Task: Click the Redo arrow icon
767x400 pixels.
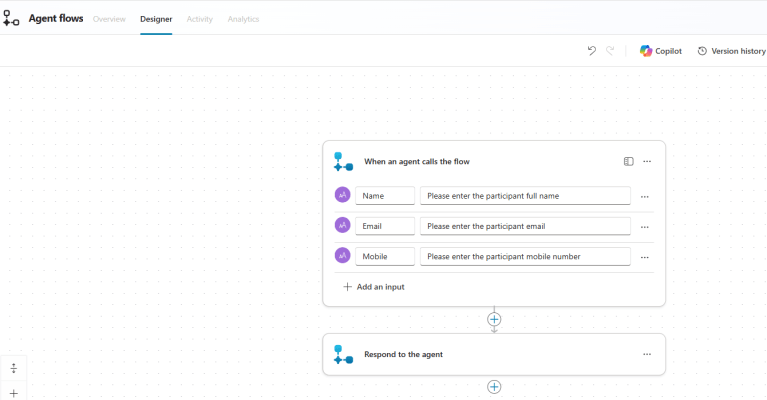Action: click(610, 51)
